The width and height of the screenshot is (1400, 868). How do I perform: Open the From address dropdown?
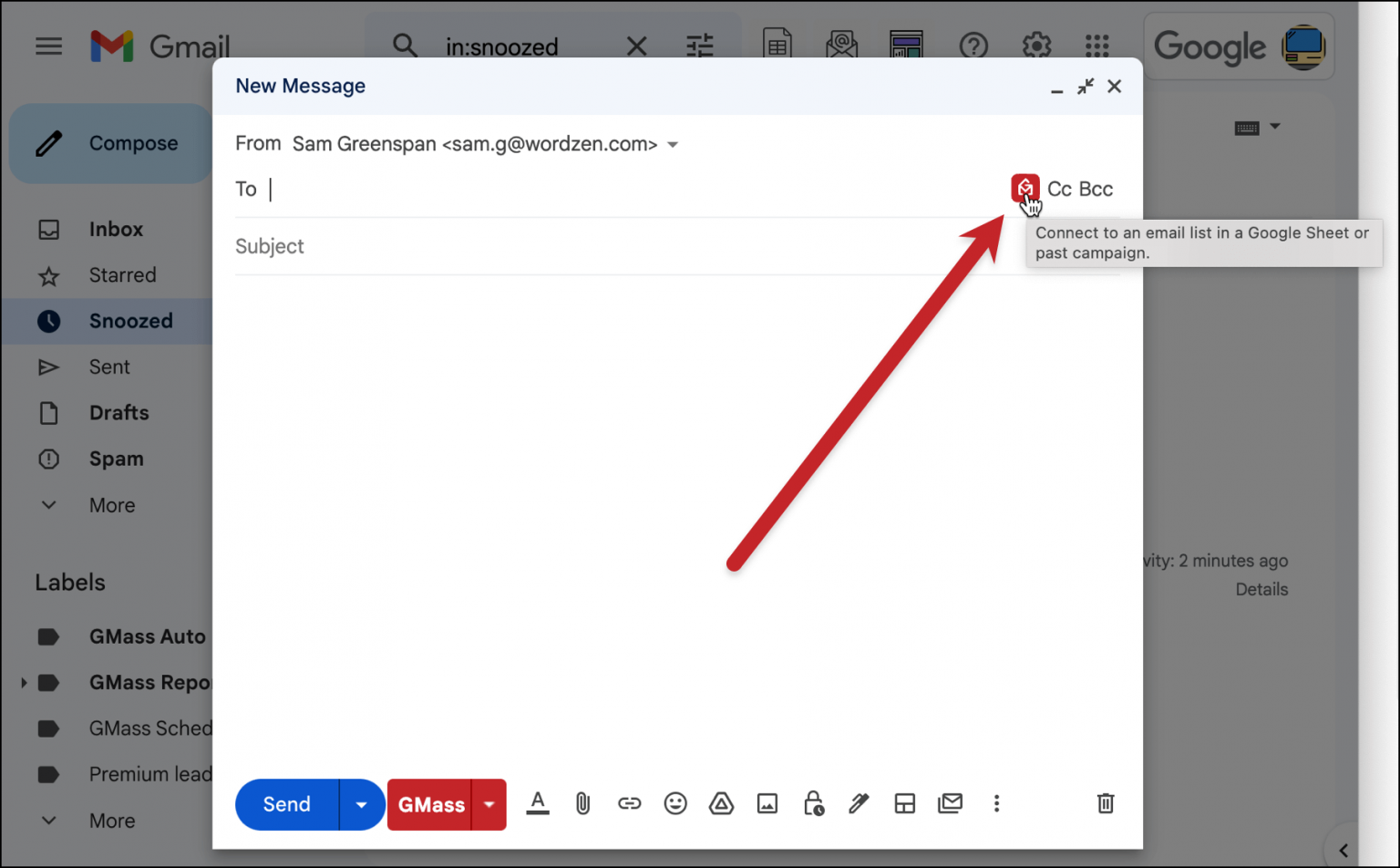(673, 144)
